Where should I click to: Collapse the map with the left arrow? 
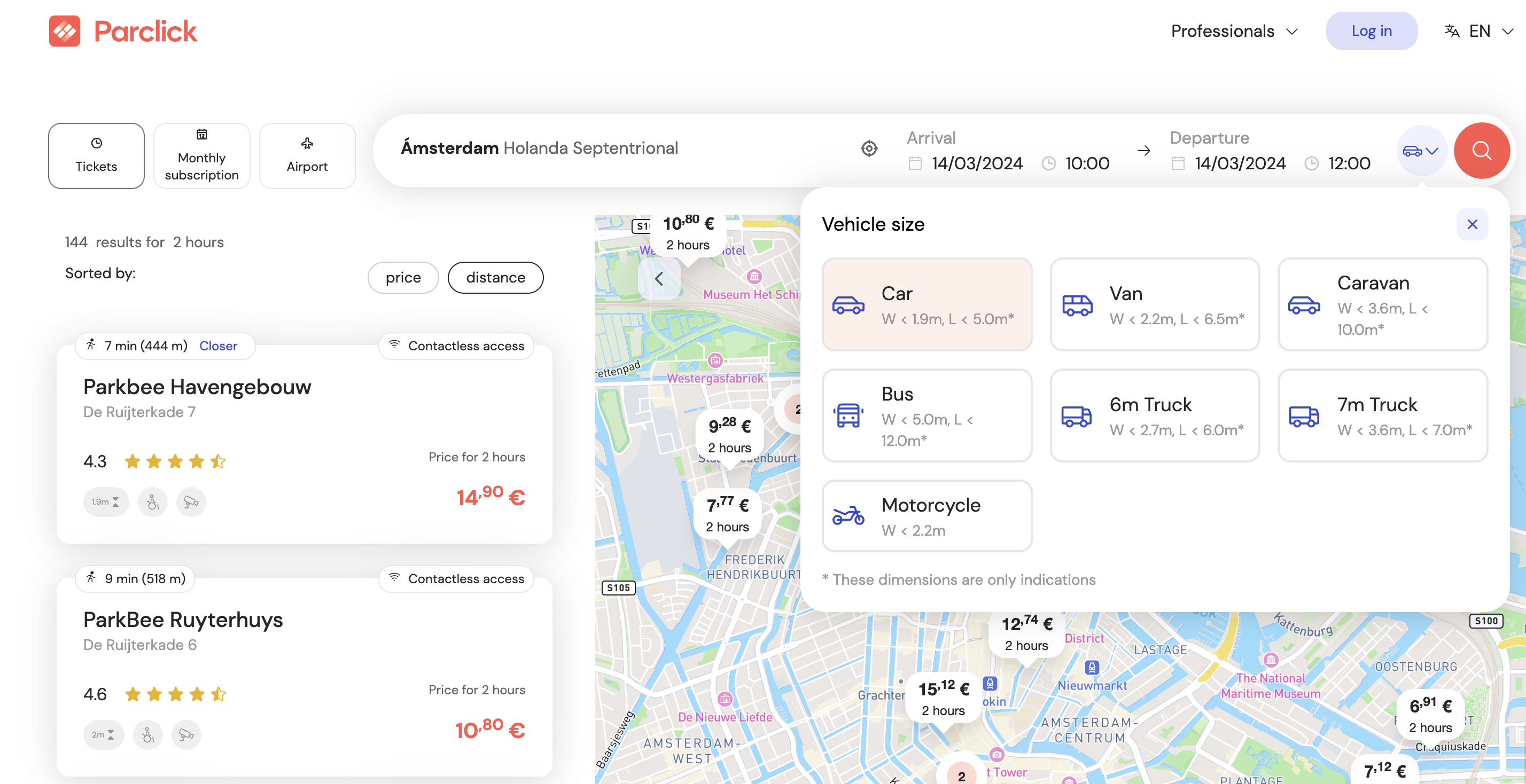[659, 278]
